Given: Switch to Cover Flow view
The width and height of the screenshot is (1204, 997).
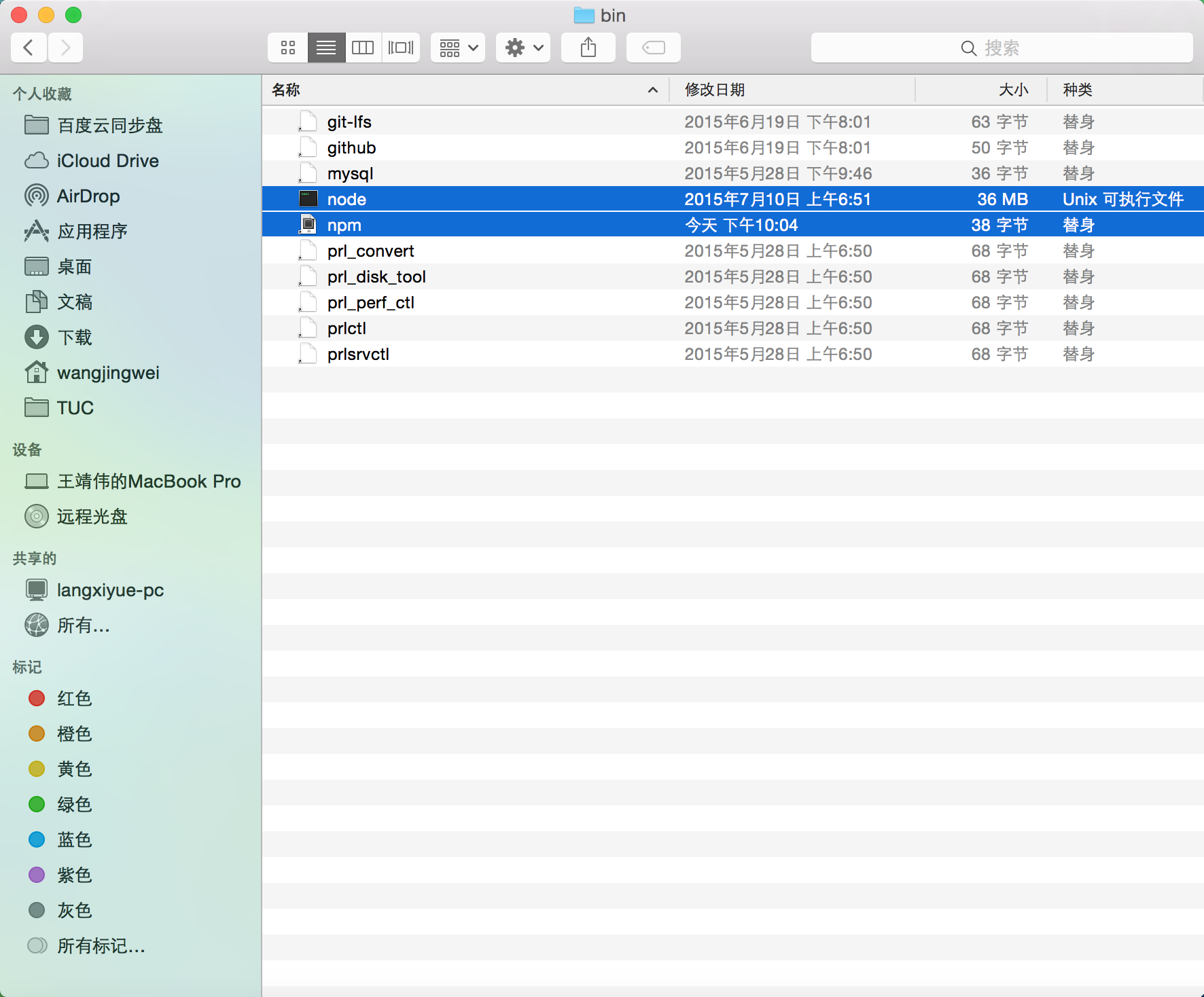Looking at the screenshot, I should [x=401, y=48].
